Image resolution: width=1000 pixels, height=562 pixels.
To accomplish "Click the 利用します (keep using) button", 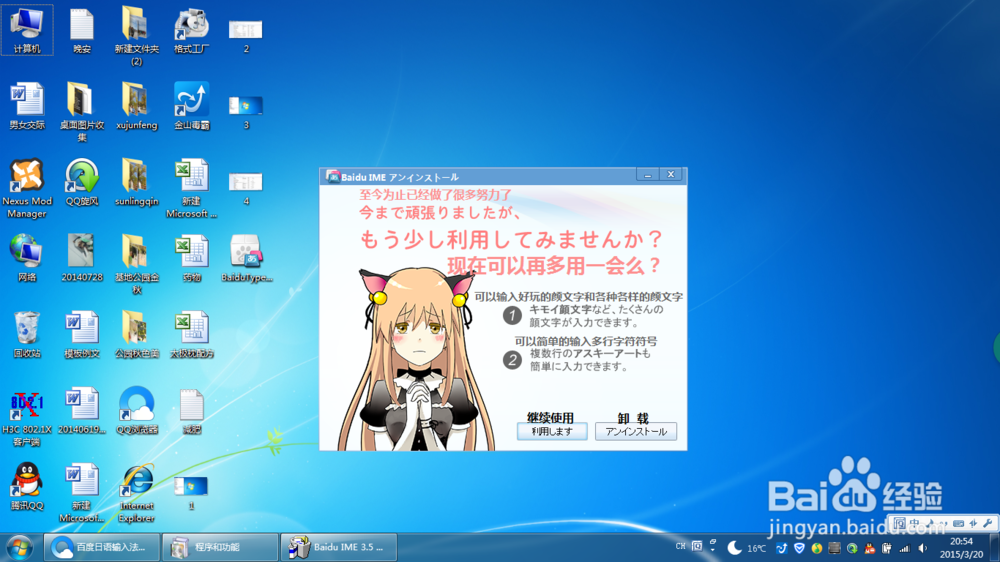I will pos(552,431).
